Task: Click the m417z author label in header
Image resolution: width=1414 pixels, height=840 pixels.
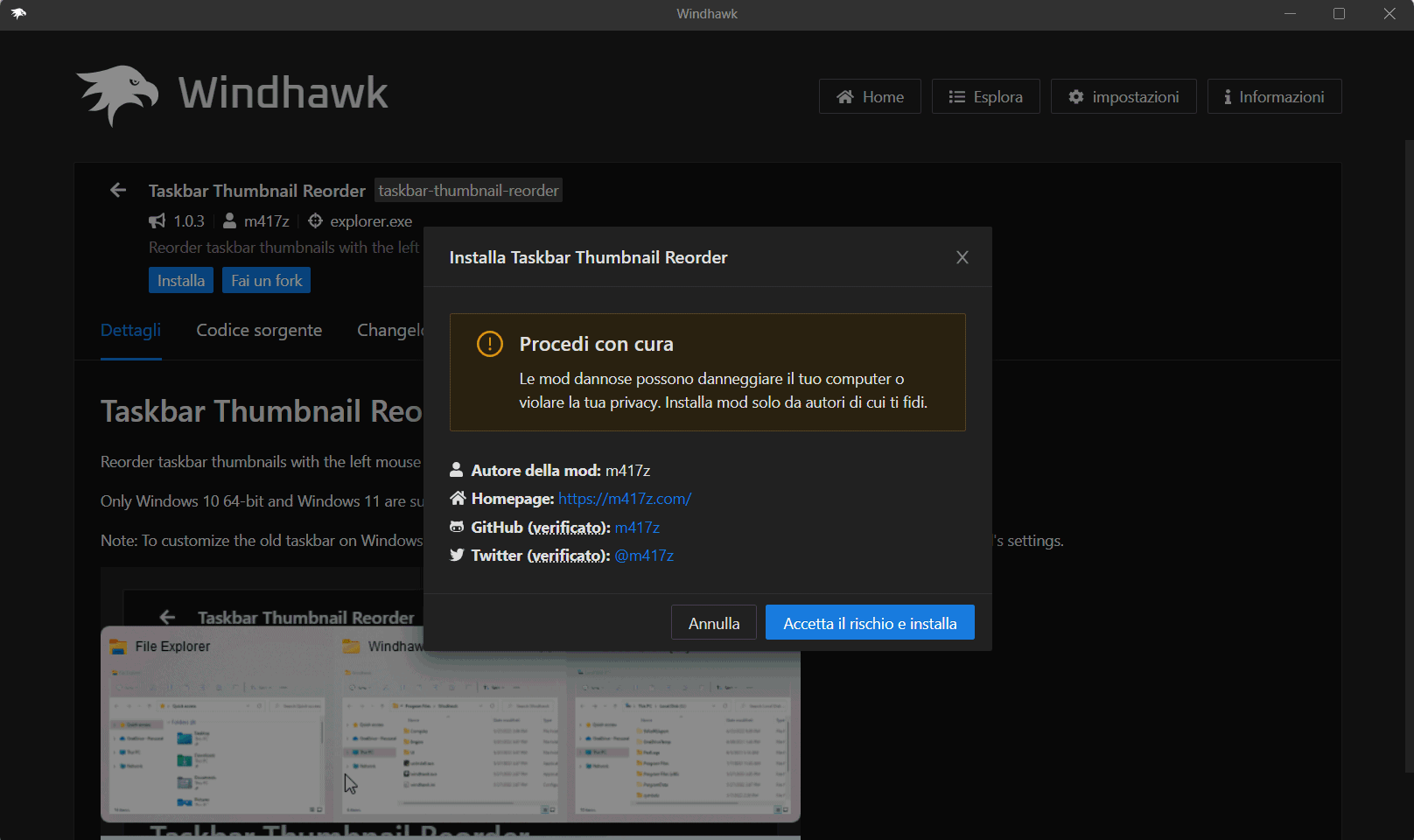Action: [x=266, y=221]
